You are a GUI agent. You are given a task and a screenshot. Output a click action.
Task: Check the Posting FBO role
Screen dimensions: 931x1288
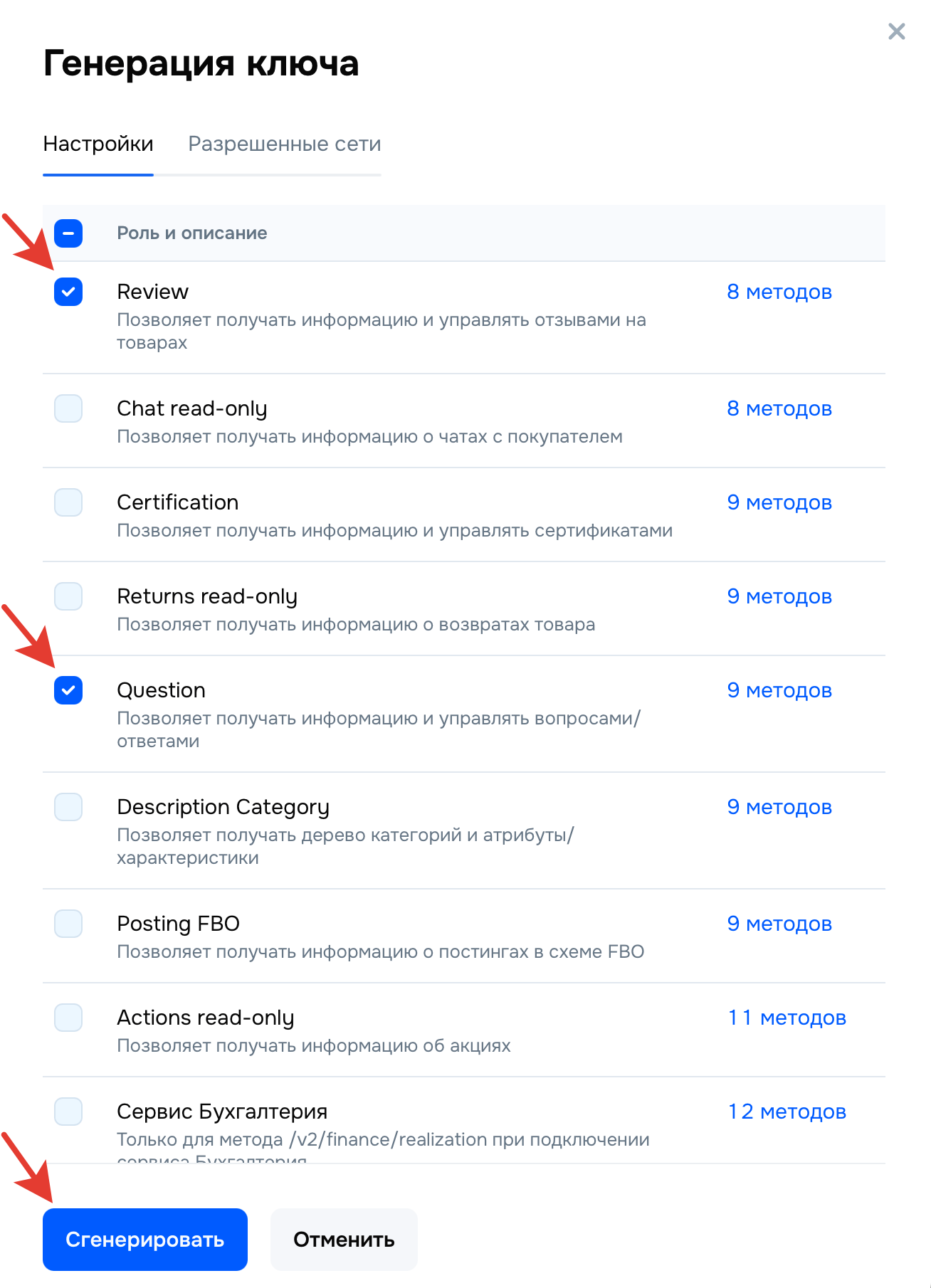click(68, 924)
